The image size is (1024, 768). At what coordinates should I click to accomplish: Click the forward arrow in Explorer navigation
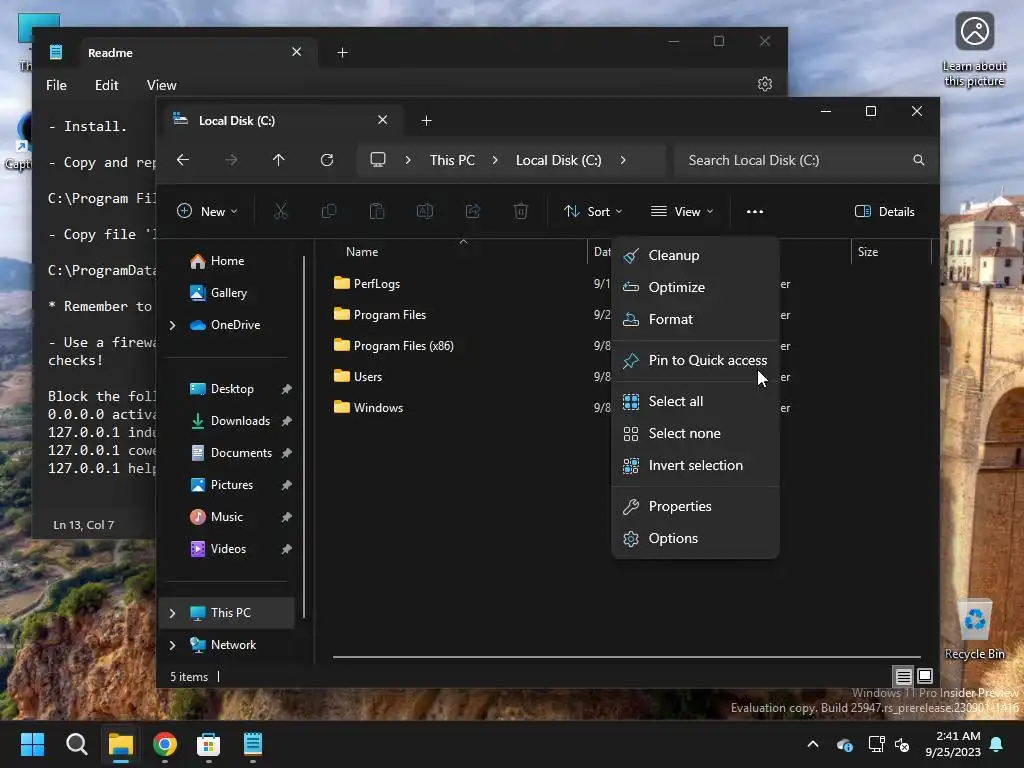pos(231,160)
